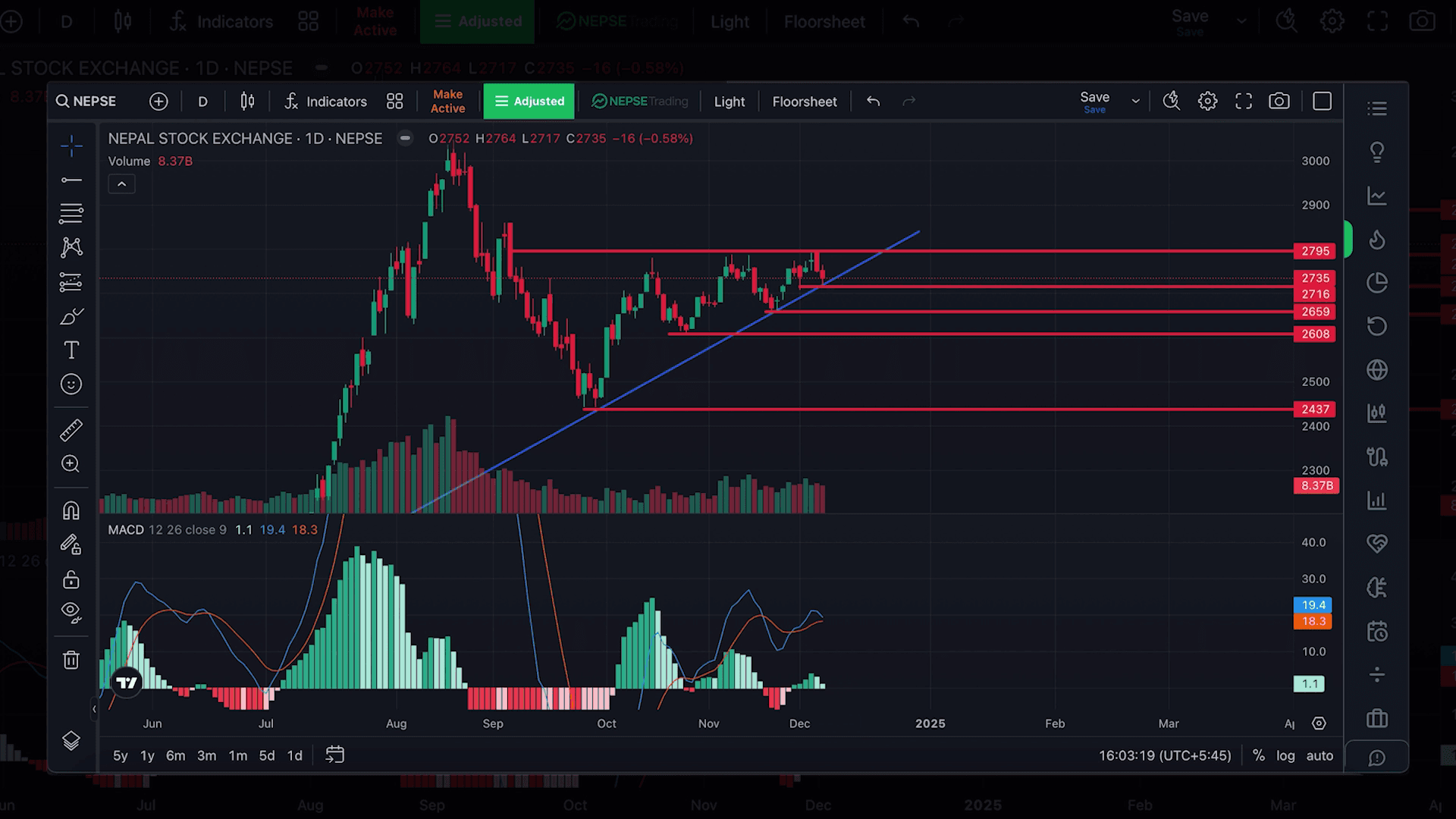Open the watchlist panel icon
Image resolution: width=1456 pixels, height=819 pixels.
[1377, 109]
